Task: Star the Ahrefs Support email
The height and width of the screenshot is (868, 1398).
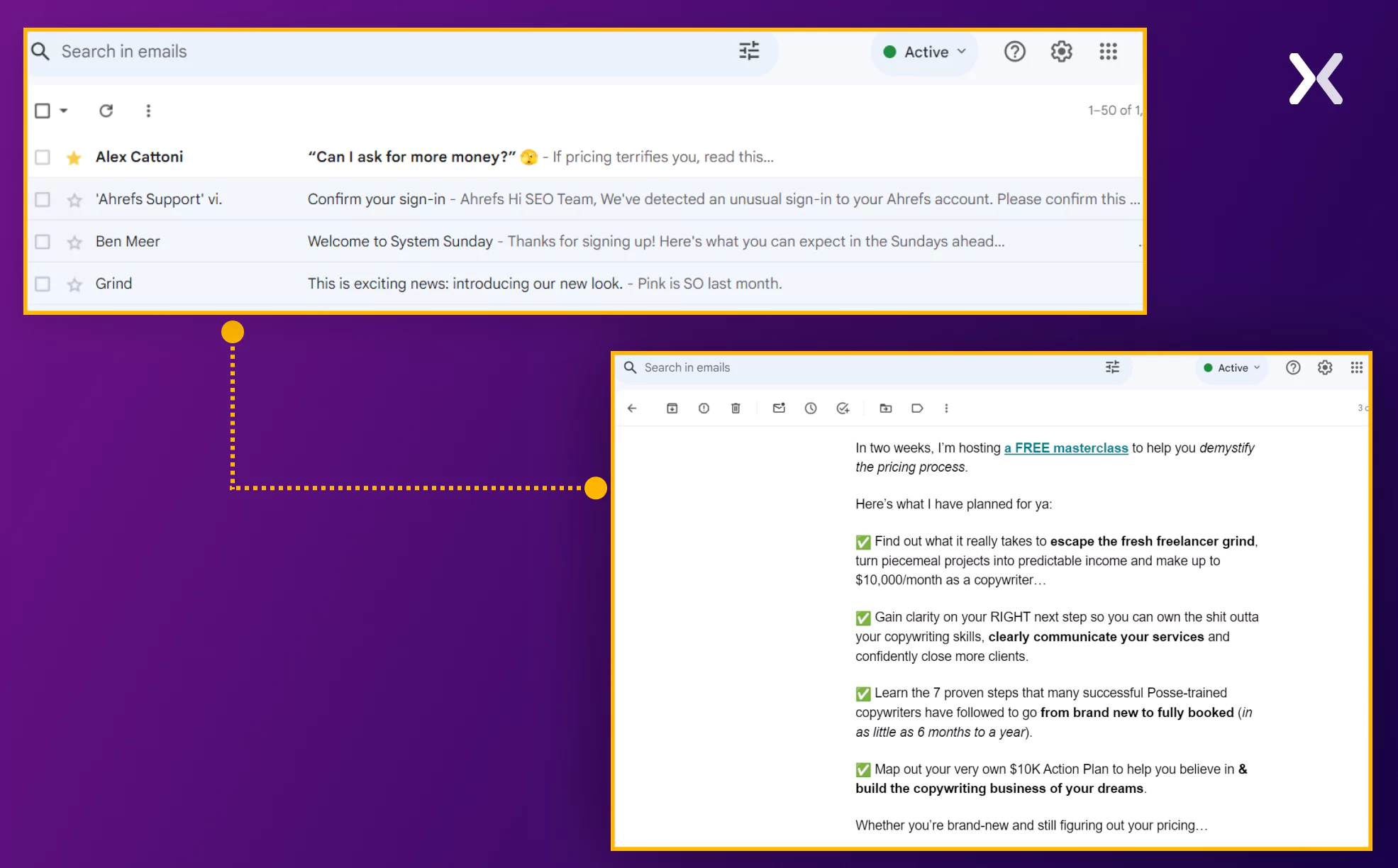Action: point(74,200)
